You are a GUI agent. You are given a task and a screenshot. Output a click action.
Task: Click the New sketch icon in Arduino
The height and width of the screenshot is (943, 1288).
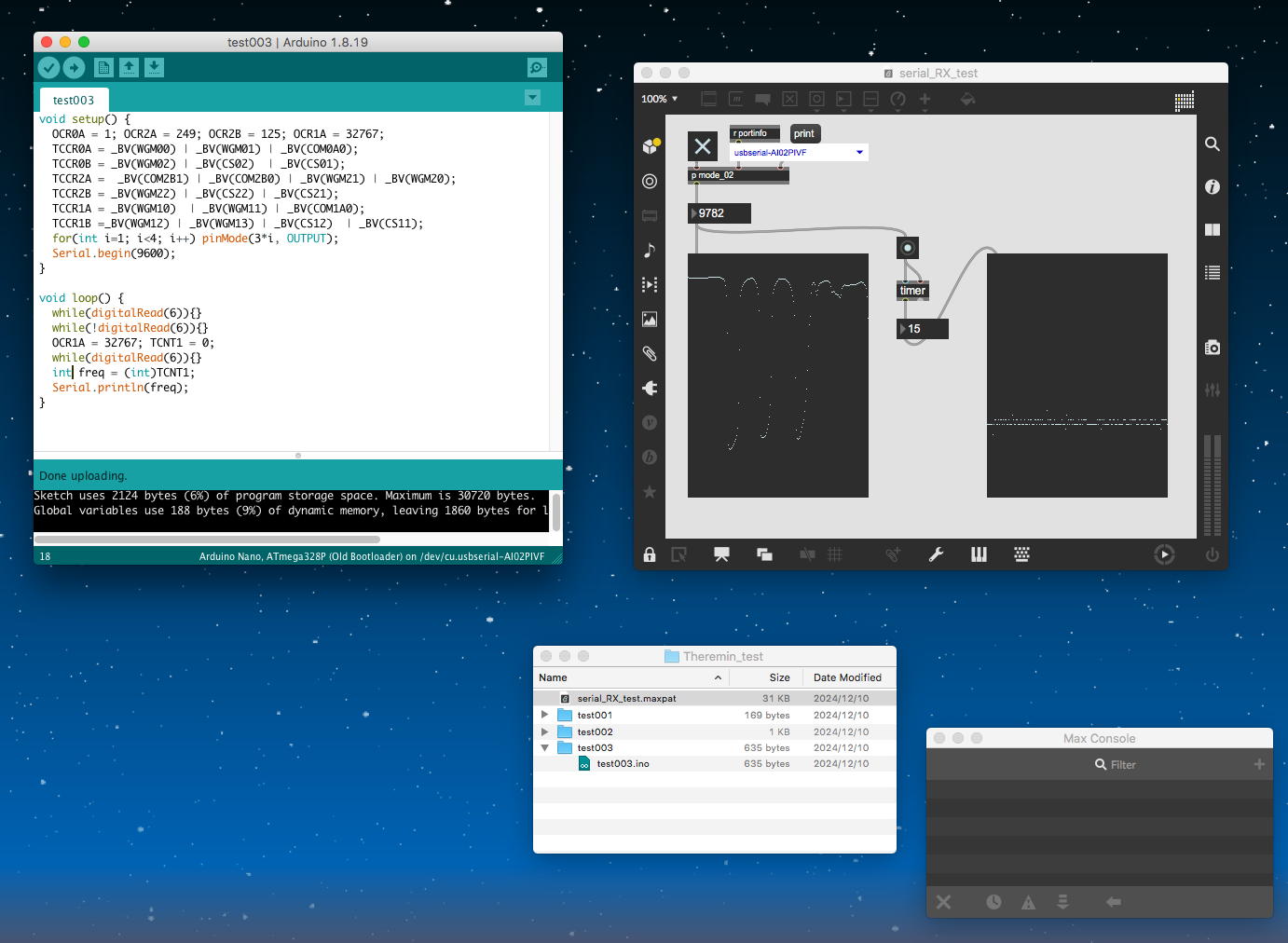[103, 68]
